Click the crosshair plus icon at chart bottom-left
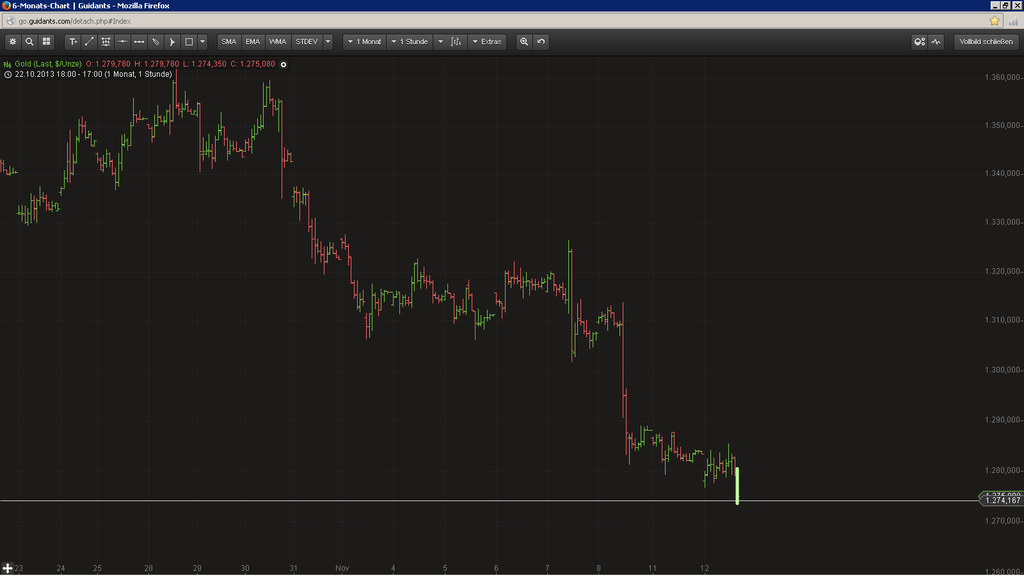The height and width of the screenshot is (576, 1024). pyautogui.click(x=7, y=569)
